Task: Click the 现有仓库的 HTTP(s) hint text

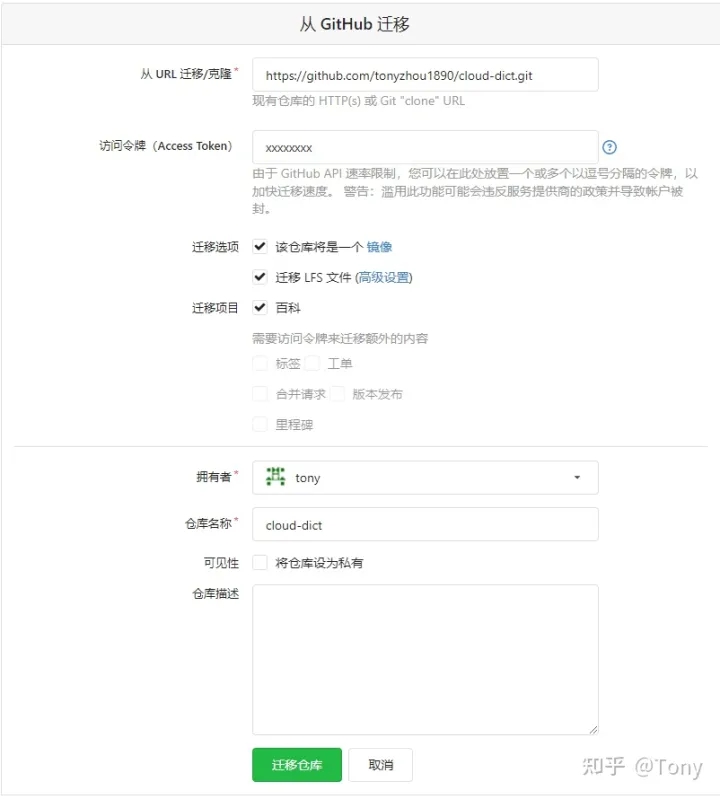Action: [358, 101]
